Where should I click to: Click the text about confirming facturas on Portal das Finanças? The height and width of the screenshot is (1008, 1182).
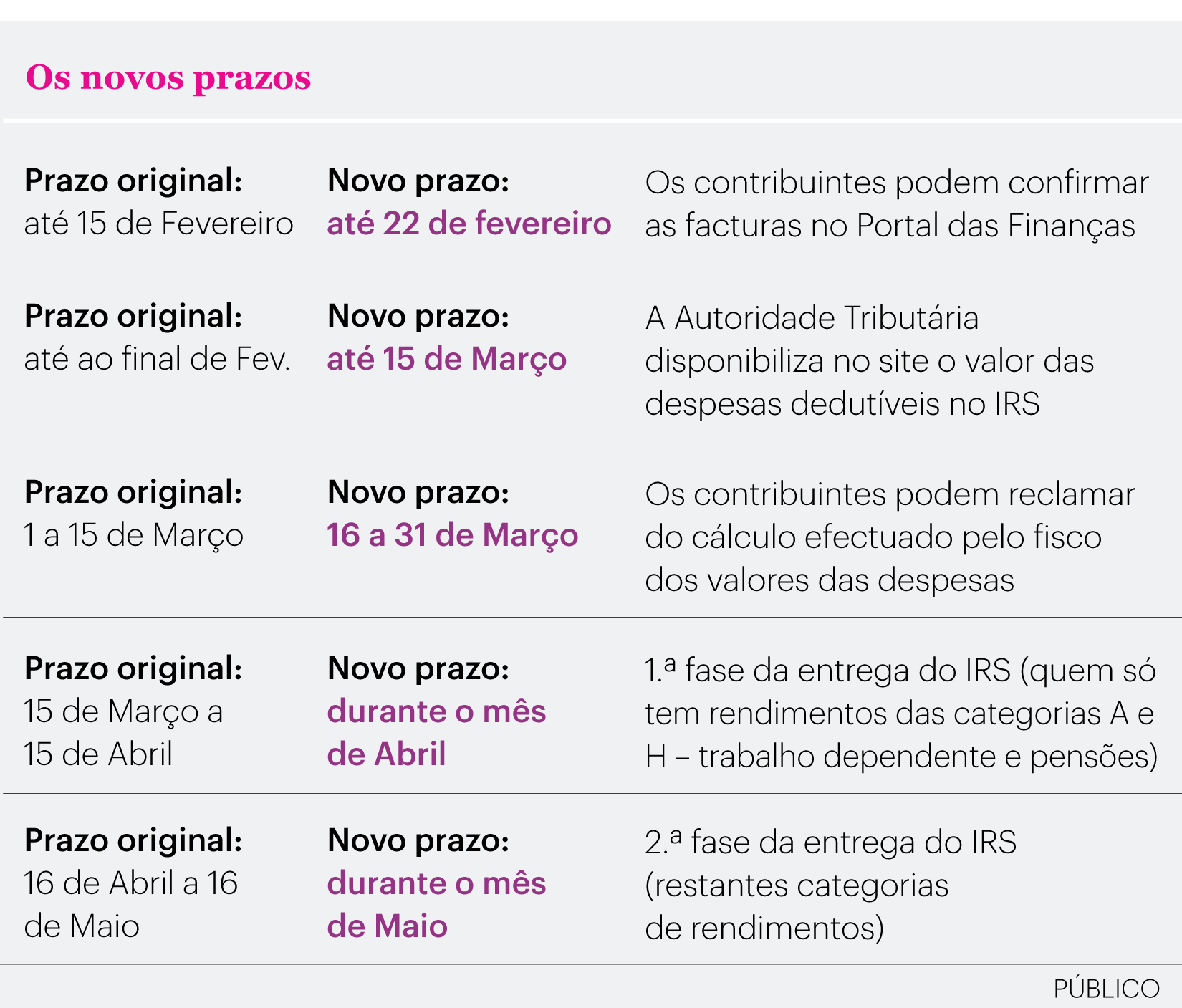pyautogui.click(x=895, y=203)
